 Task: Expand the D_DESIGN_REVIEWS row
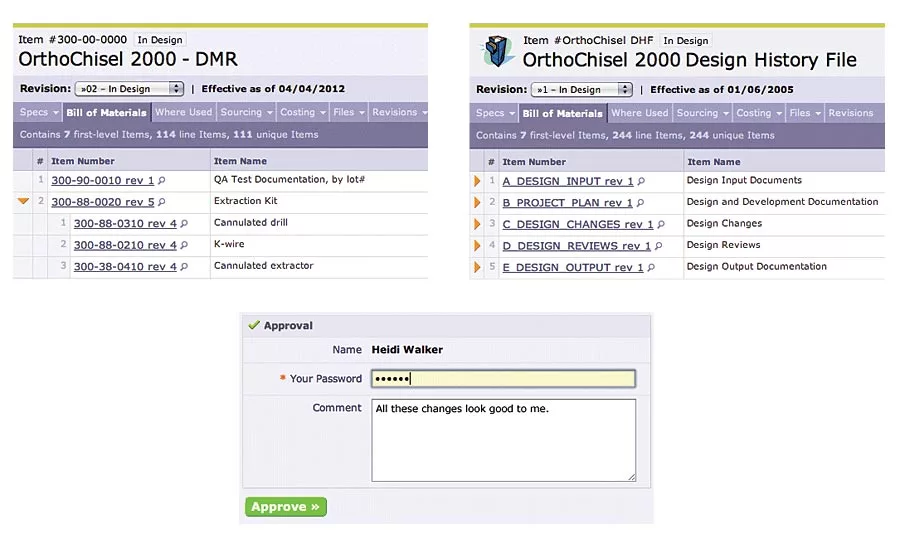[477, 246]
